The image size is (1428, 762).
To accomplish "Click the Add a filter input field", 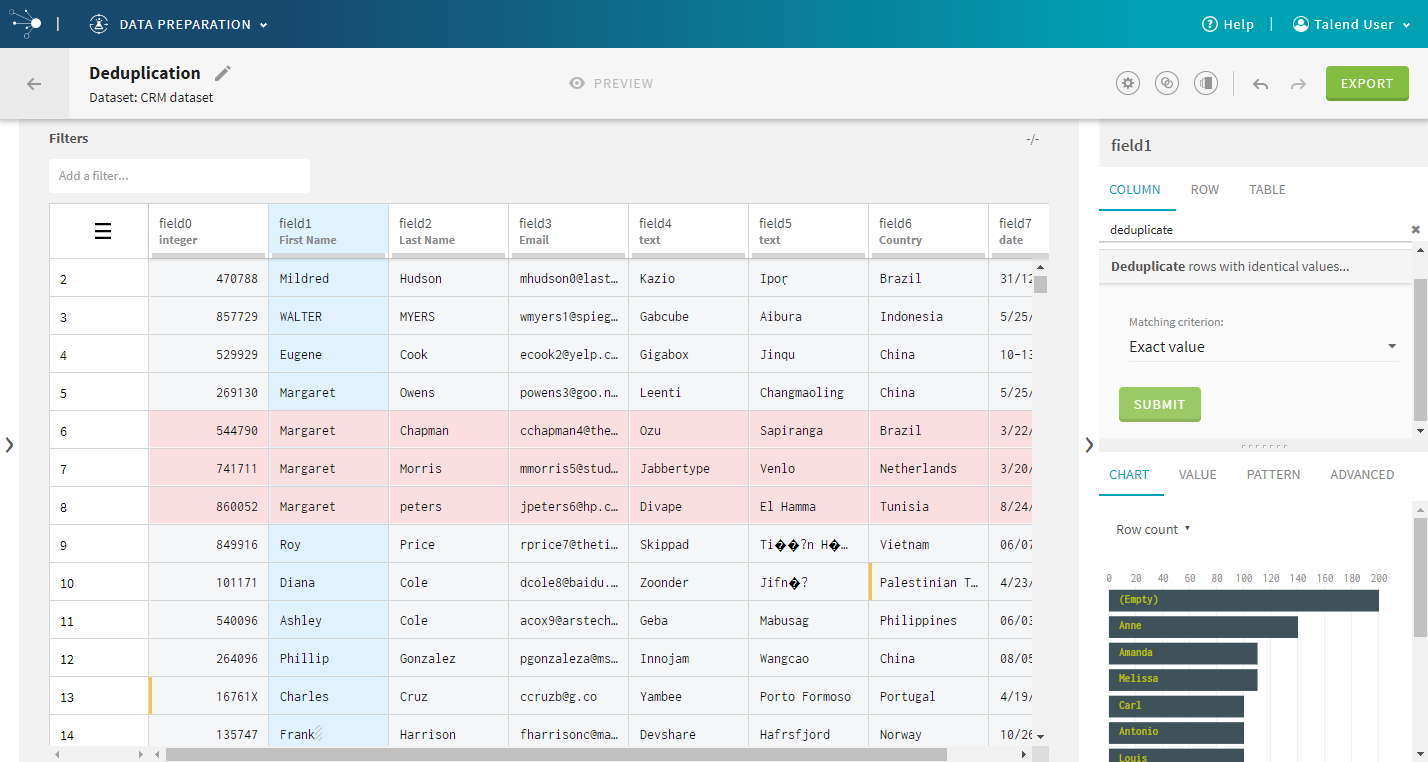I will click(x=180, y=176).
